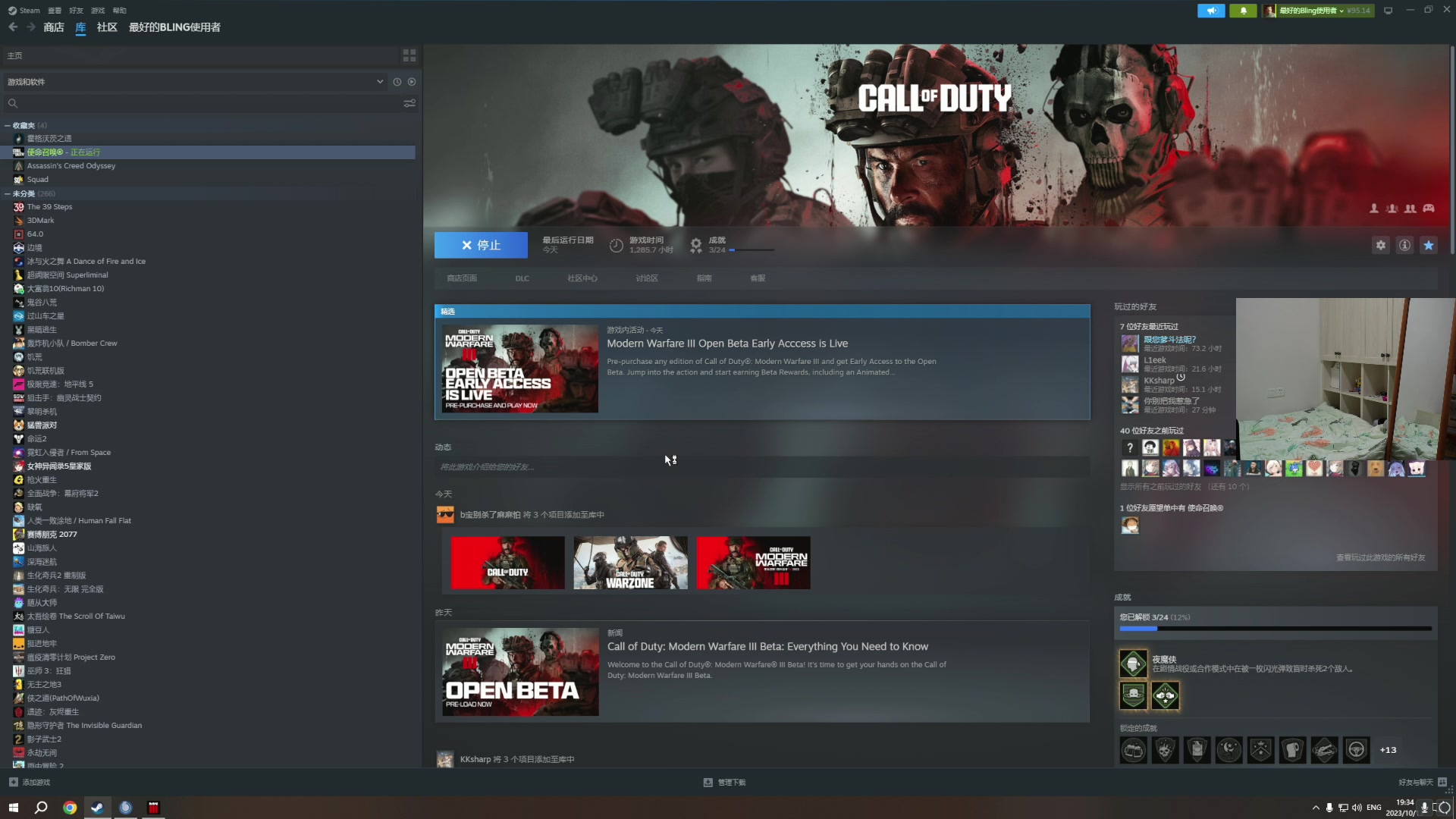Open 商店页面 link
The width and height of the screenshot is (1456, 819).
pyautogui.click(x=462, y=278)
